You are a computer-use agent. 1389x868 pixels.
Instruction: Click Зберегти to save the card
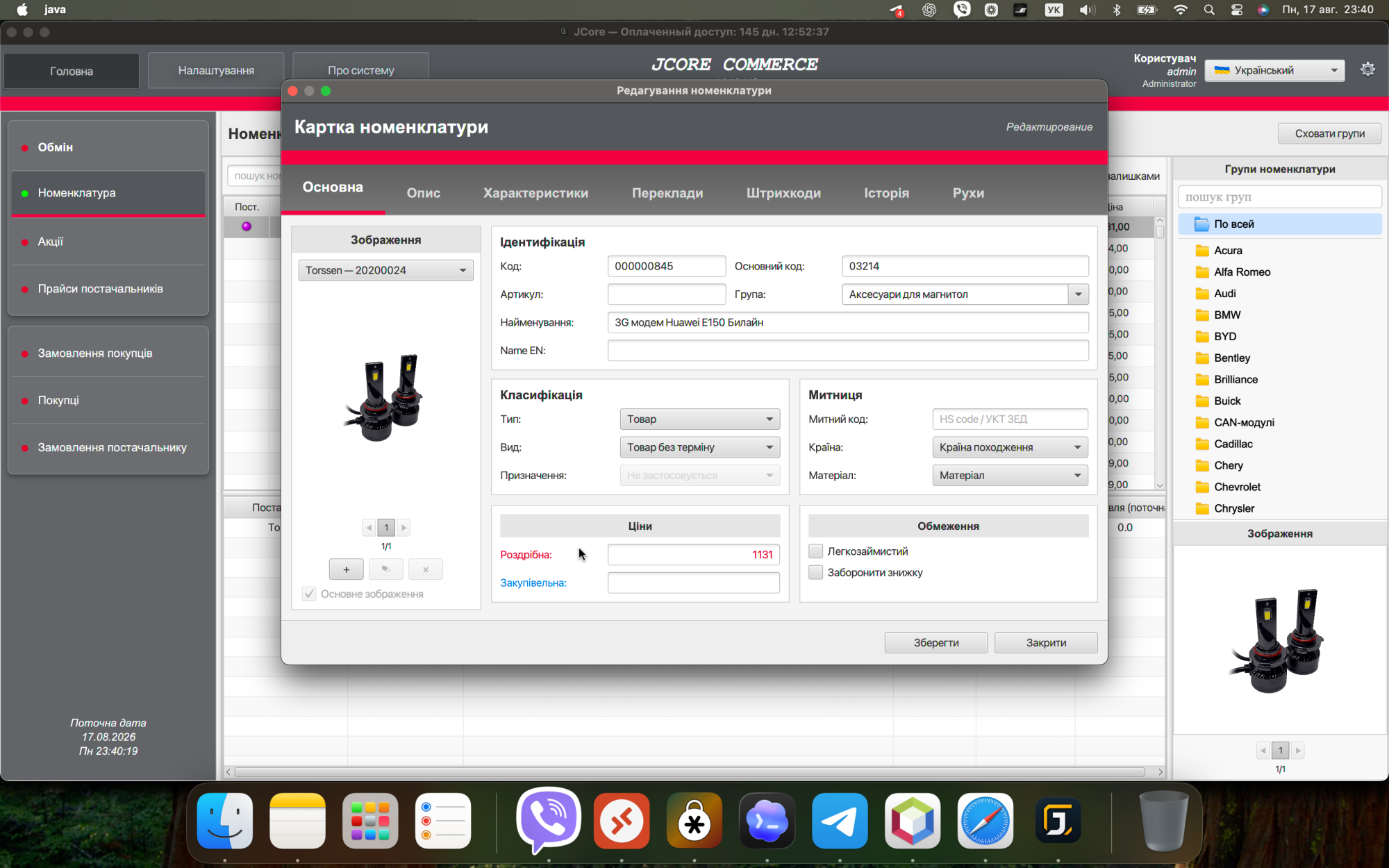click(x=936, y=643)
